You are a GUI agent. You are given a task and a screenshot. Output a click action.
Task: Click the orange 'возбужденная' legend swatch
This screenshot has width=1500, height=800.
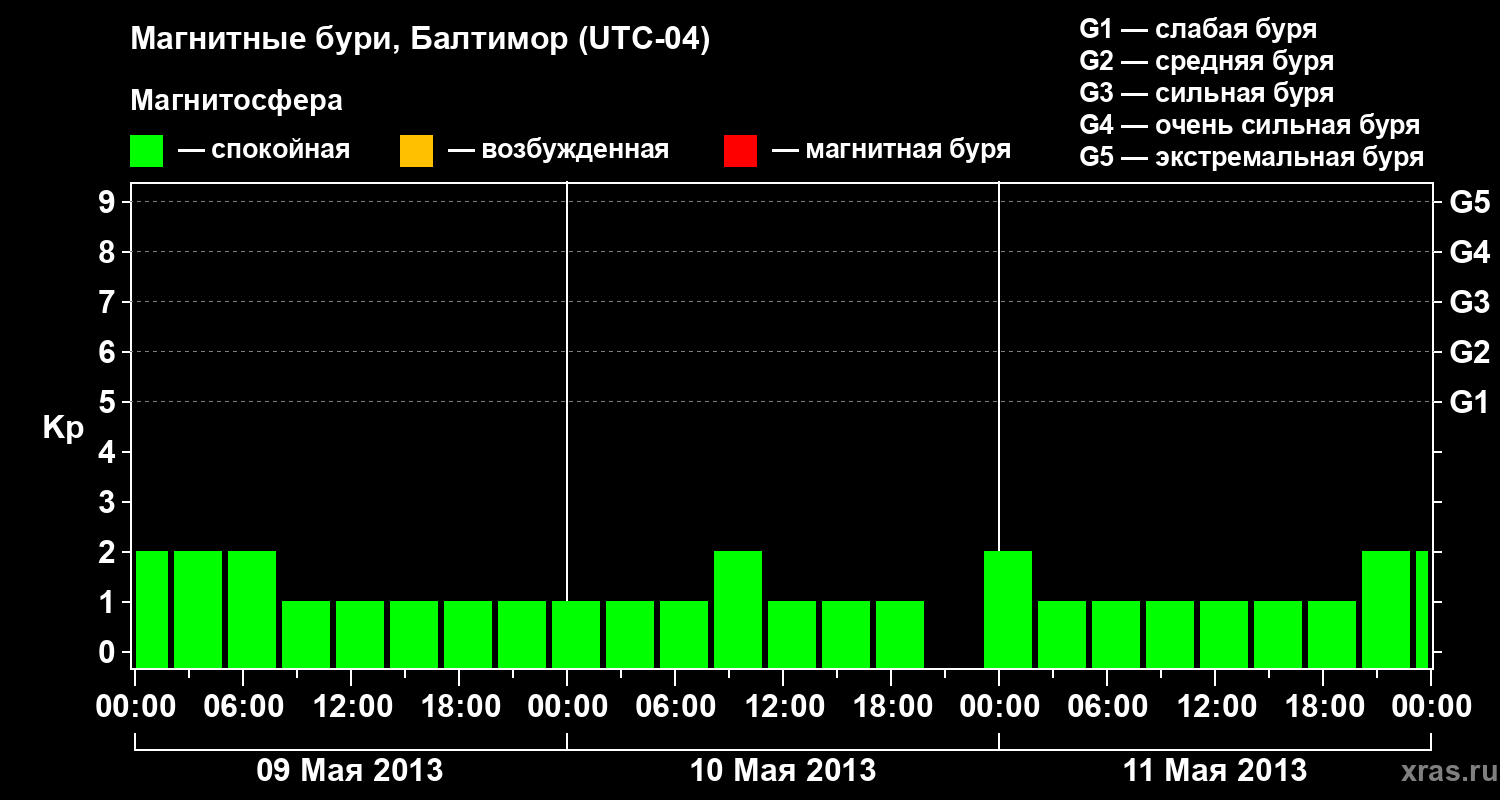click(x=416, y=151)
